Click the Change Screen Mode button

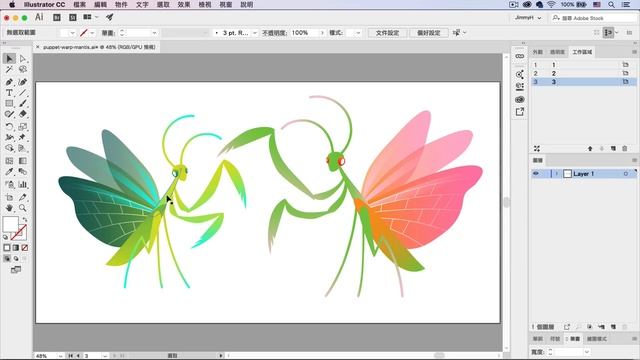pyautogui.click(x=16, y=270)
